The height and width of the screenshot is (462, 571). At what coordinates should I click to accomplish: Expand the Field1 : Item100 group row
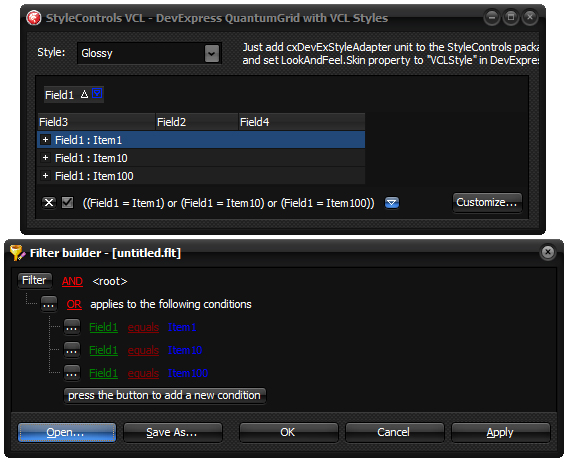point(46,176)
